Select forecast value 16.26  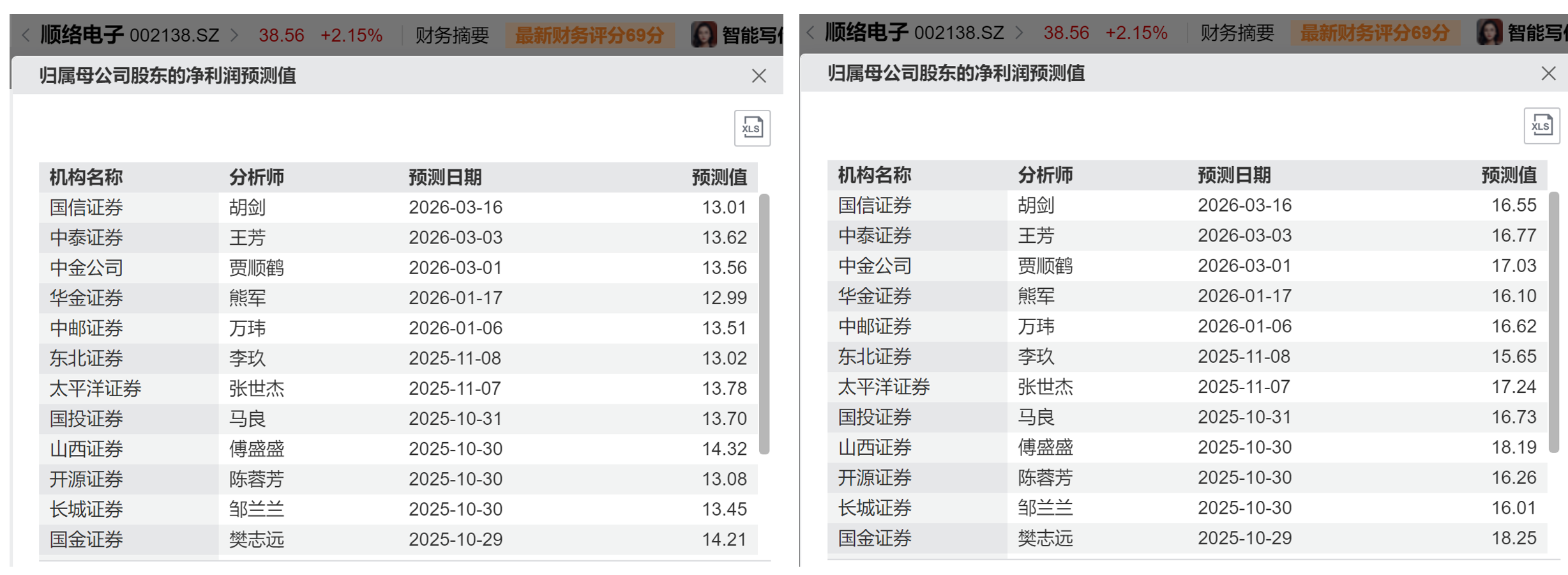(1514, 477)
